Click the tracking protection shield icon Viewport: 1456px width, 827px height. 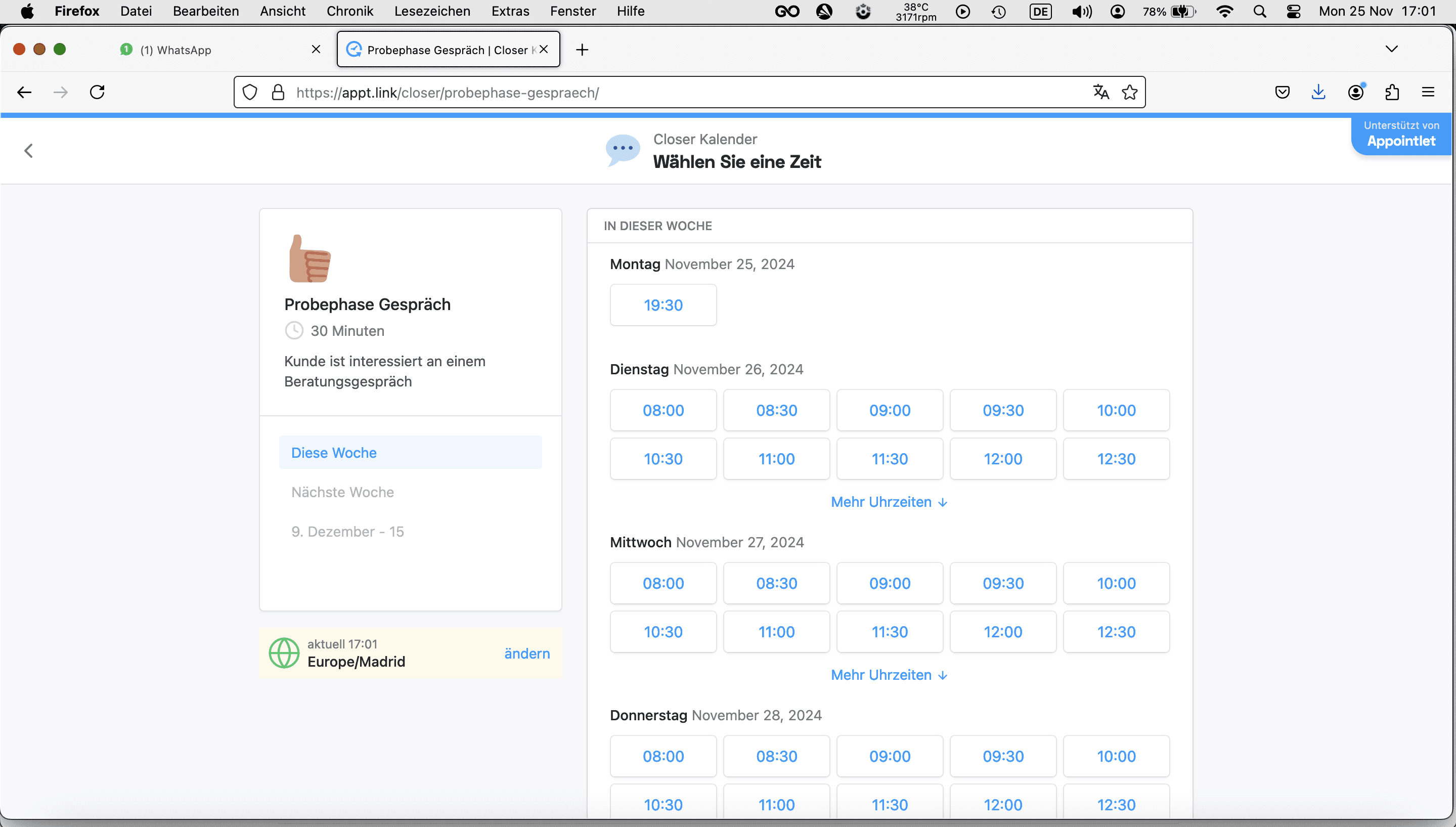tap(250, 92)
